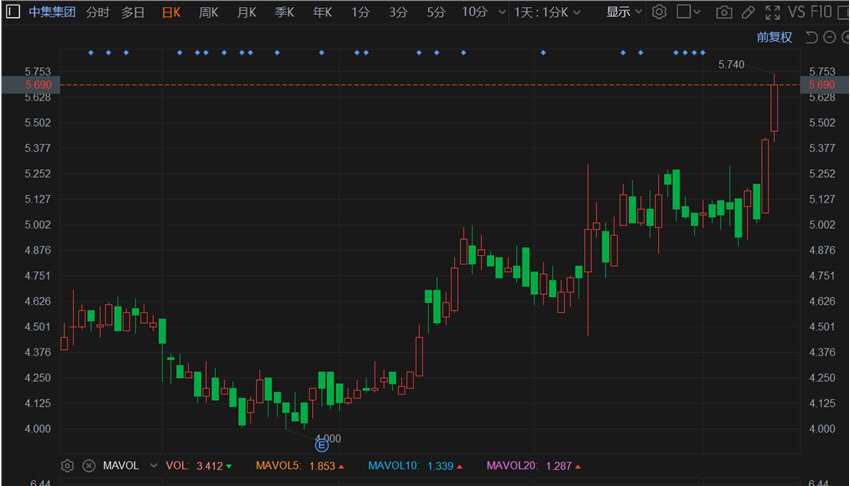Screen dimensions: 850x486
Task: Take a chart screenshot with camera icon
Action: (x=724, y=12)
